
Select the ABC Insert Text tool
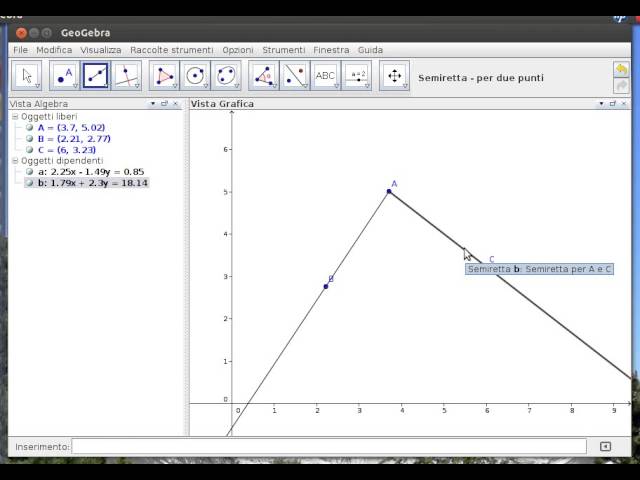point(325,76)
